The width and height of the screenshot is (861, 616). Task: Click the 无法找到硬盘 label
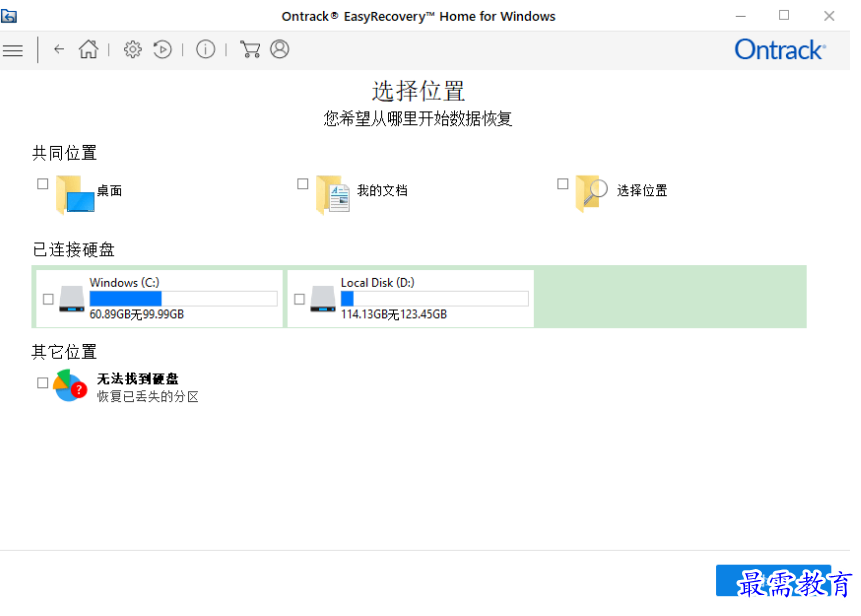pos(138,378)
